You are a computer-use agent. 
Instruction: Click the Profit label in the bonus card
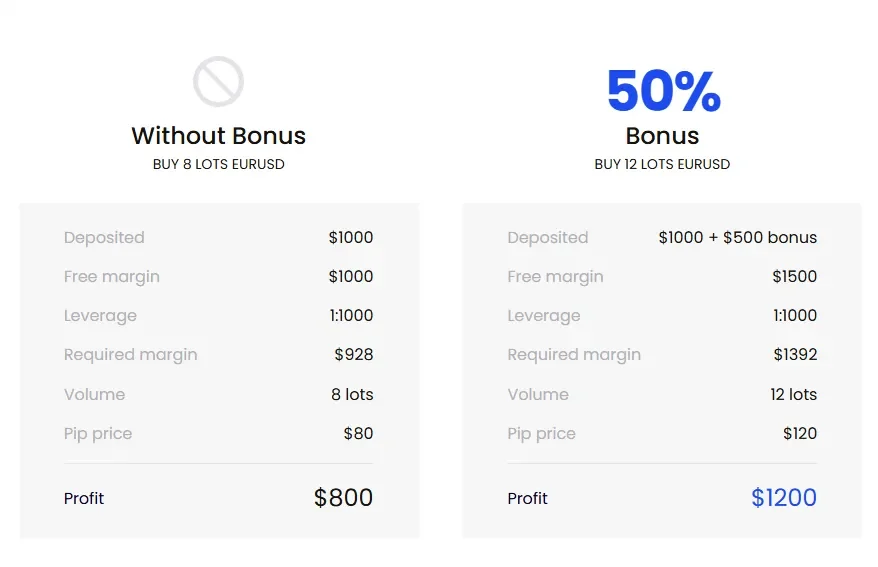click(527, 498)
